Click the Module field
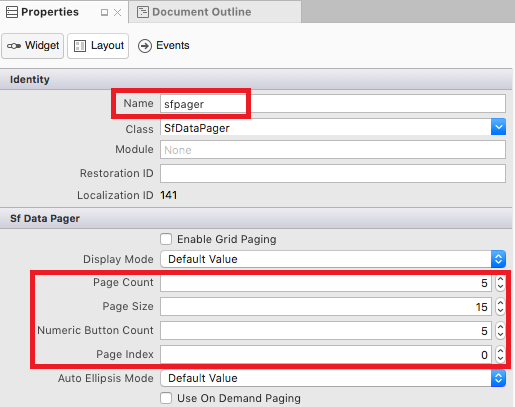The image size is (515, 407). coord(333,150)
